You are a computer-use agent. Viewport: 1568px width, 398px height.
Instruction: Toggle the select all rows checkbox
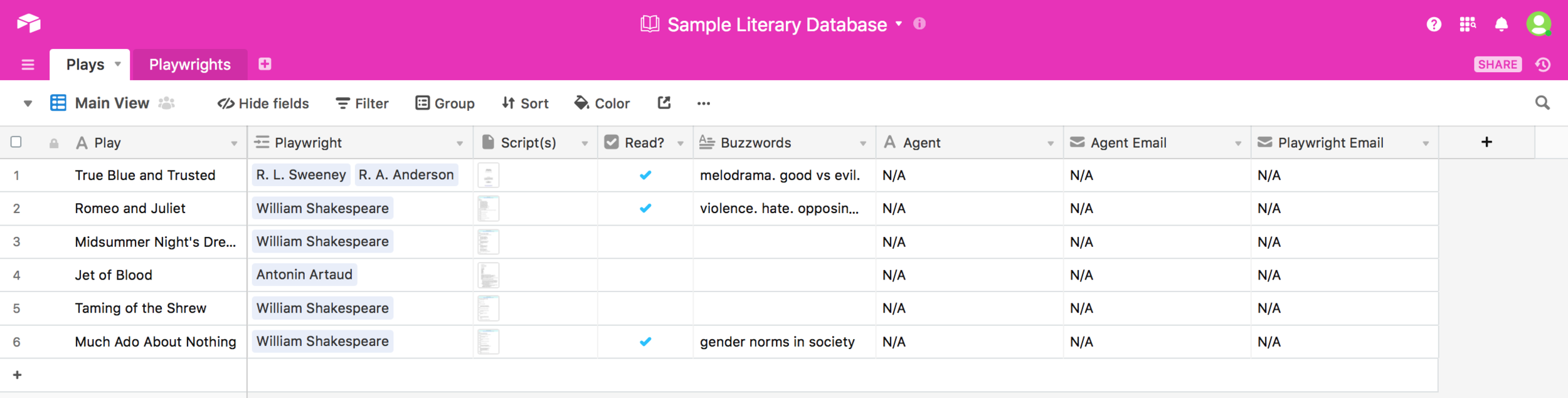pyautogui.click(x=16, y=142)
